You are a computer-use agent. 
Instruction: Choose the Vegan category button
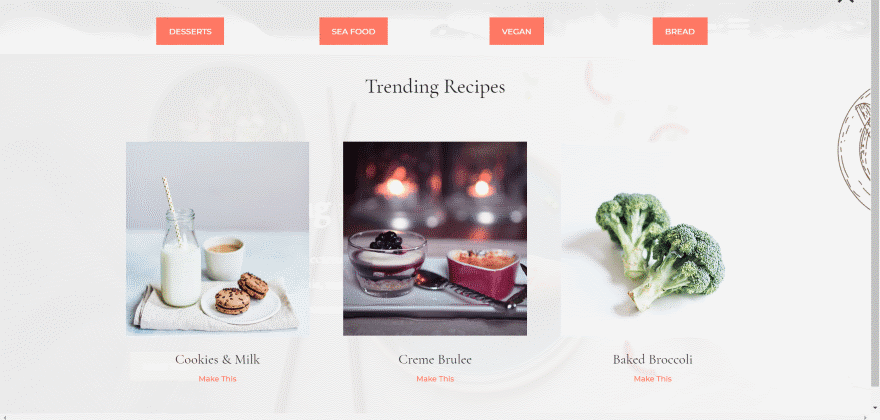516,31
